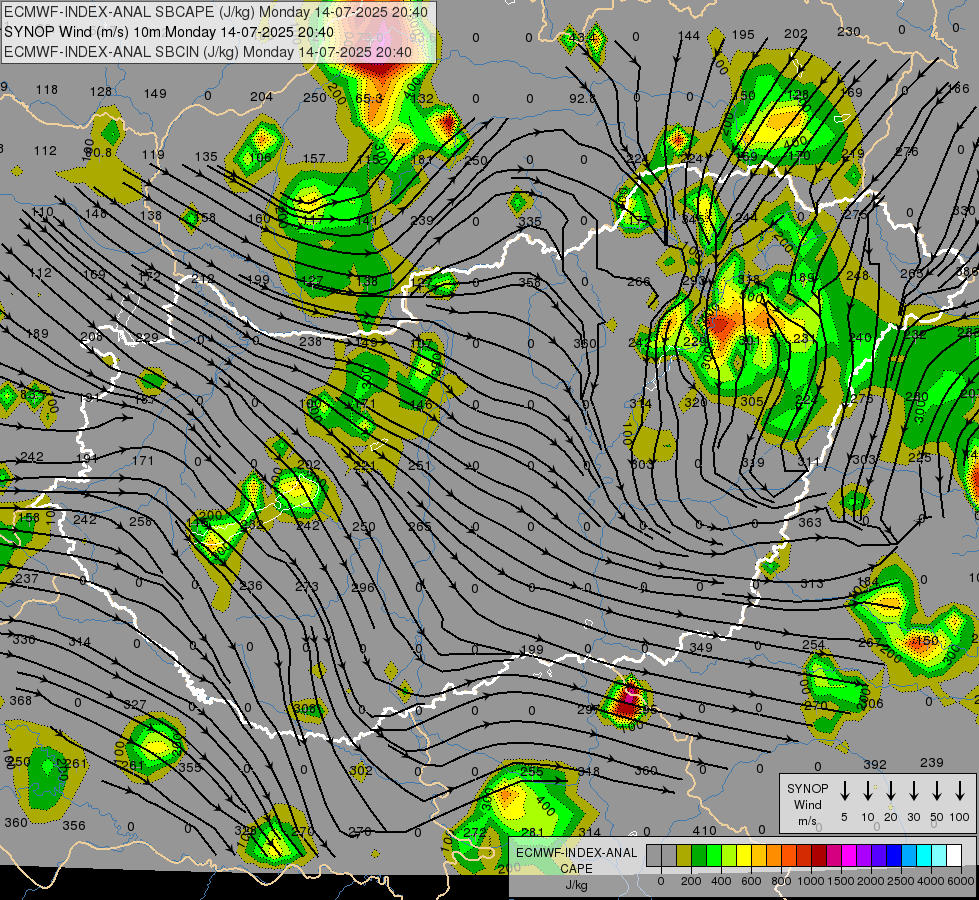The width and height of the screenshot is (979, 900).
Task: Click the map value 327
Action: [134, 705]
